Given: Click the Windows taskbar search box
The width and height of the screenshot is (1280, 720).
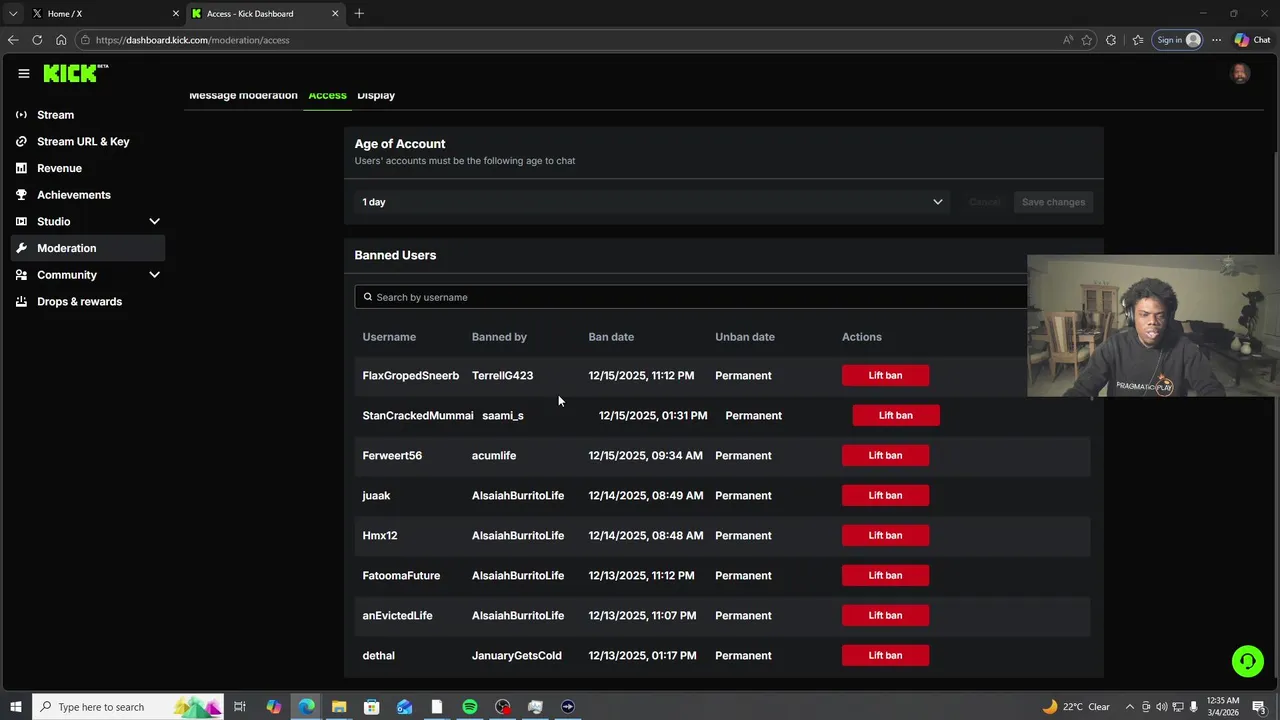Looking at the screenshot, I should pos(130,707).
